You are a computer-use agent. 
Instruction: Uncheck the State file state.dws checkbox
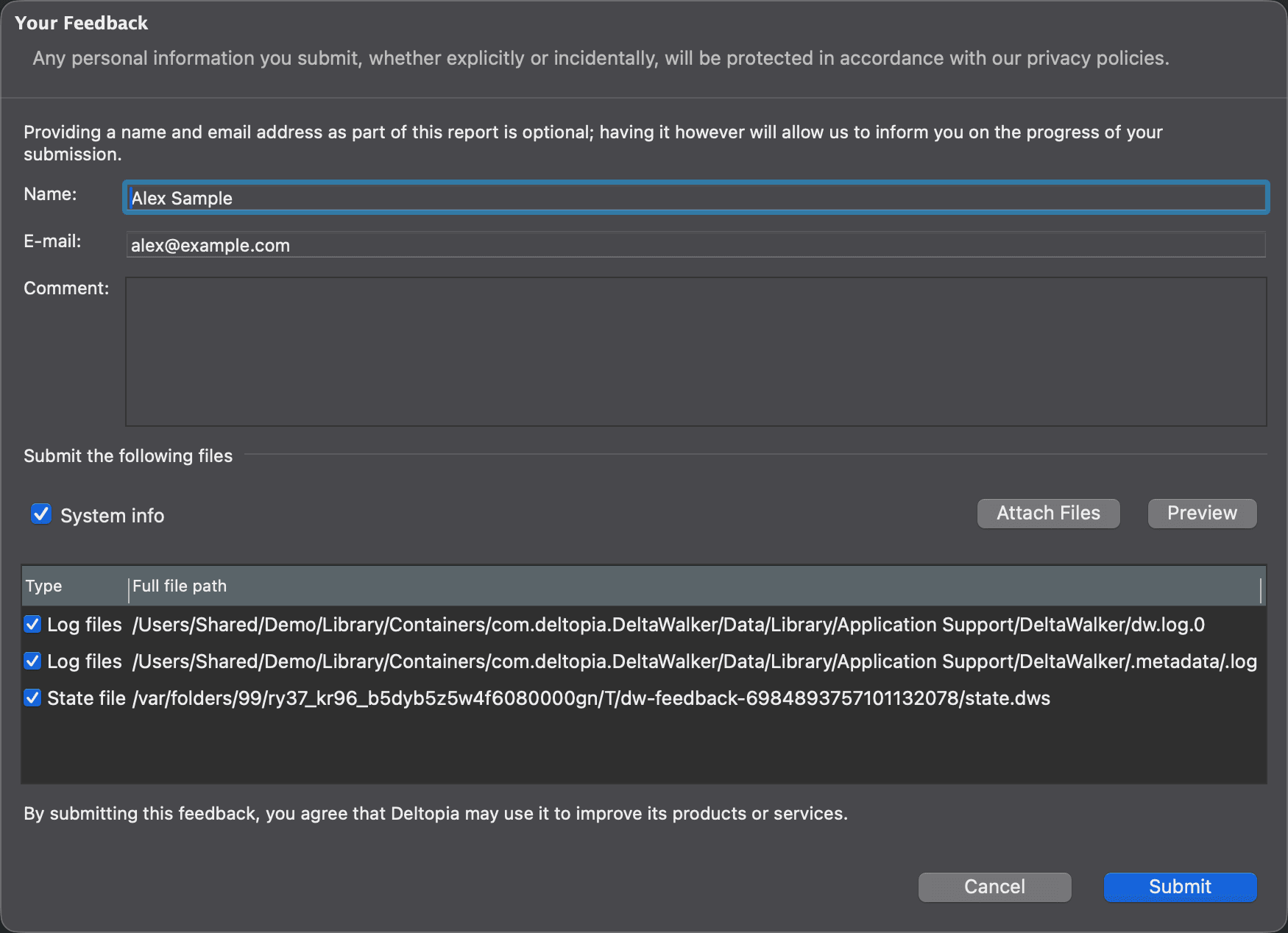point(32,698)
